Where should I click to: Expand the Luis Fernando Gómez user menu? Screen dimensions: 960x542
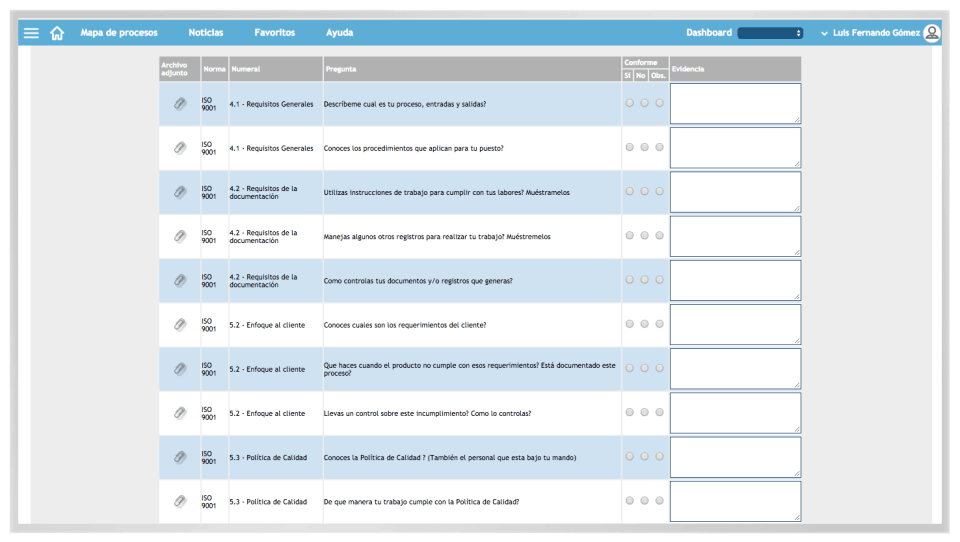871,33
